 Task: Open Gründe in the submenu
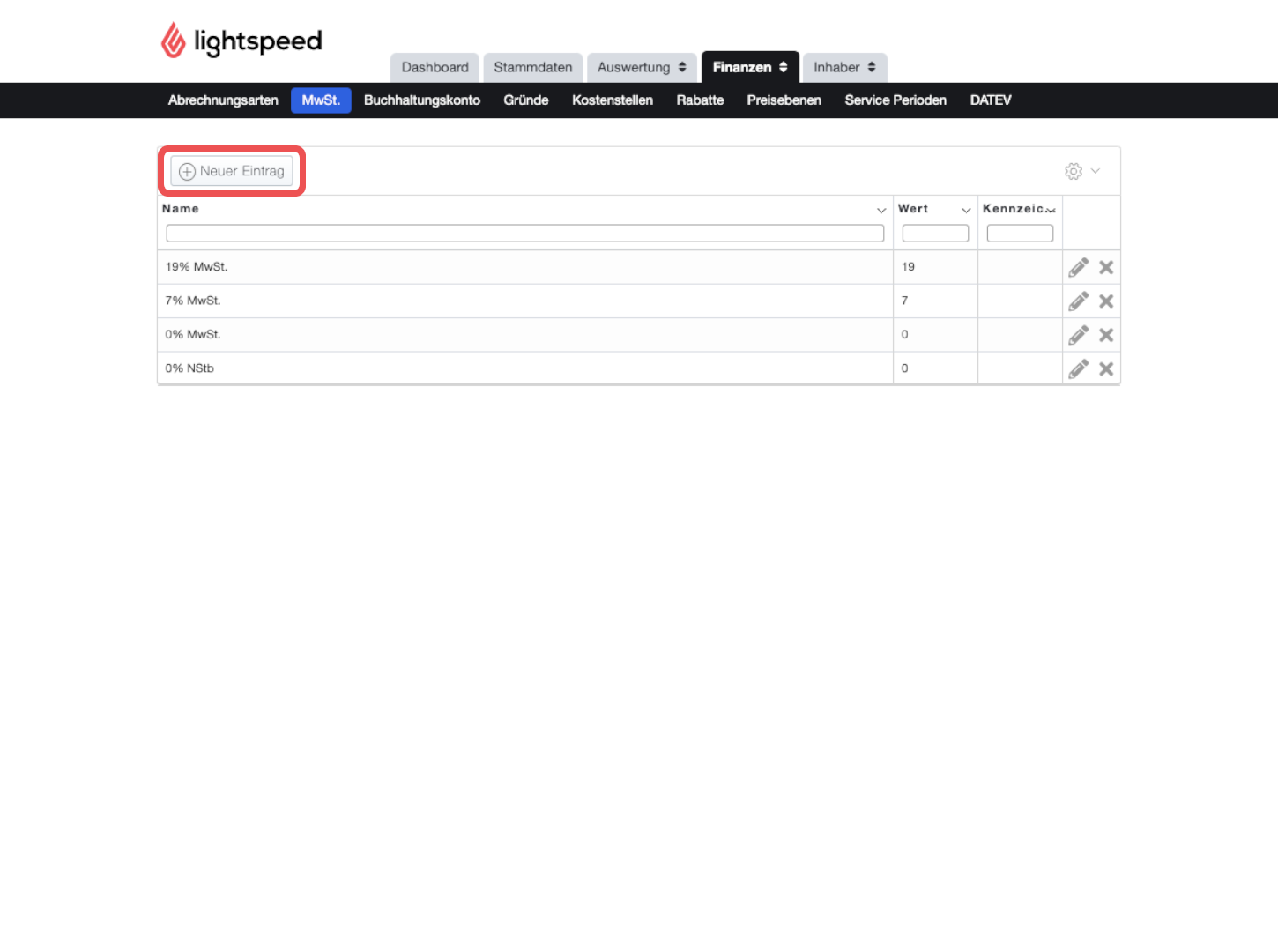(x=526, y=100)
